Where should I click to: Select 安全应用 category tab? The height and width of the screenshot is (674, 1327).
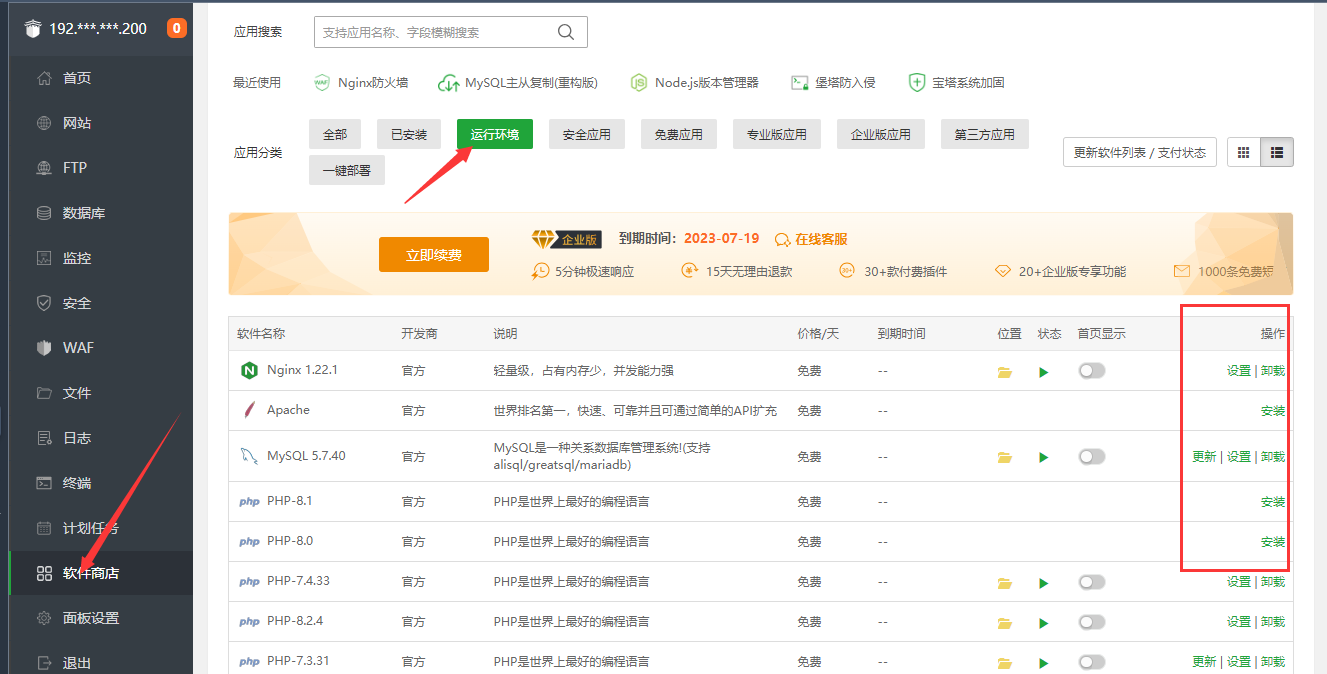coord(587,134)
